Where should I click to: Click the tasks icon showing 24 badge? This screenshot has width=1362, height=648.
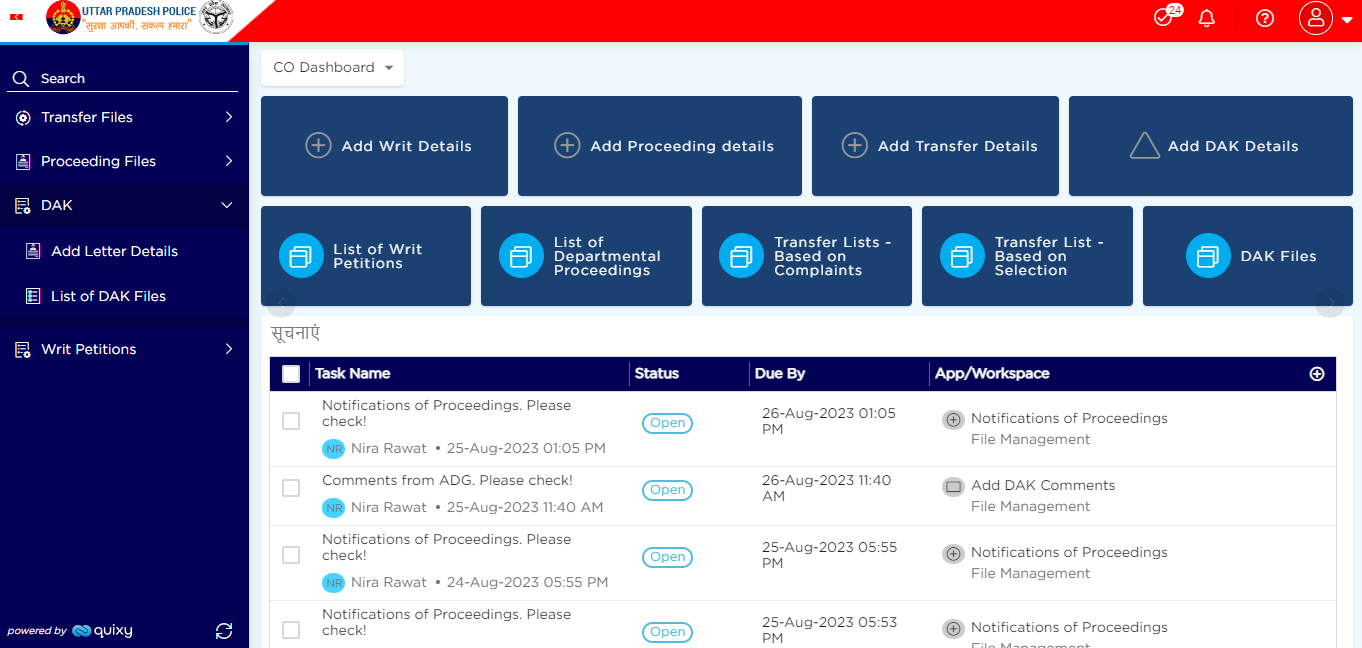click(1162, 18)
